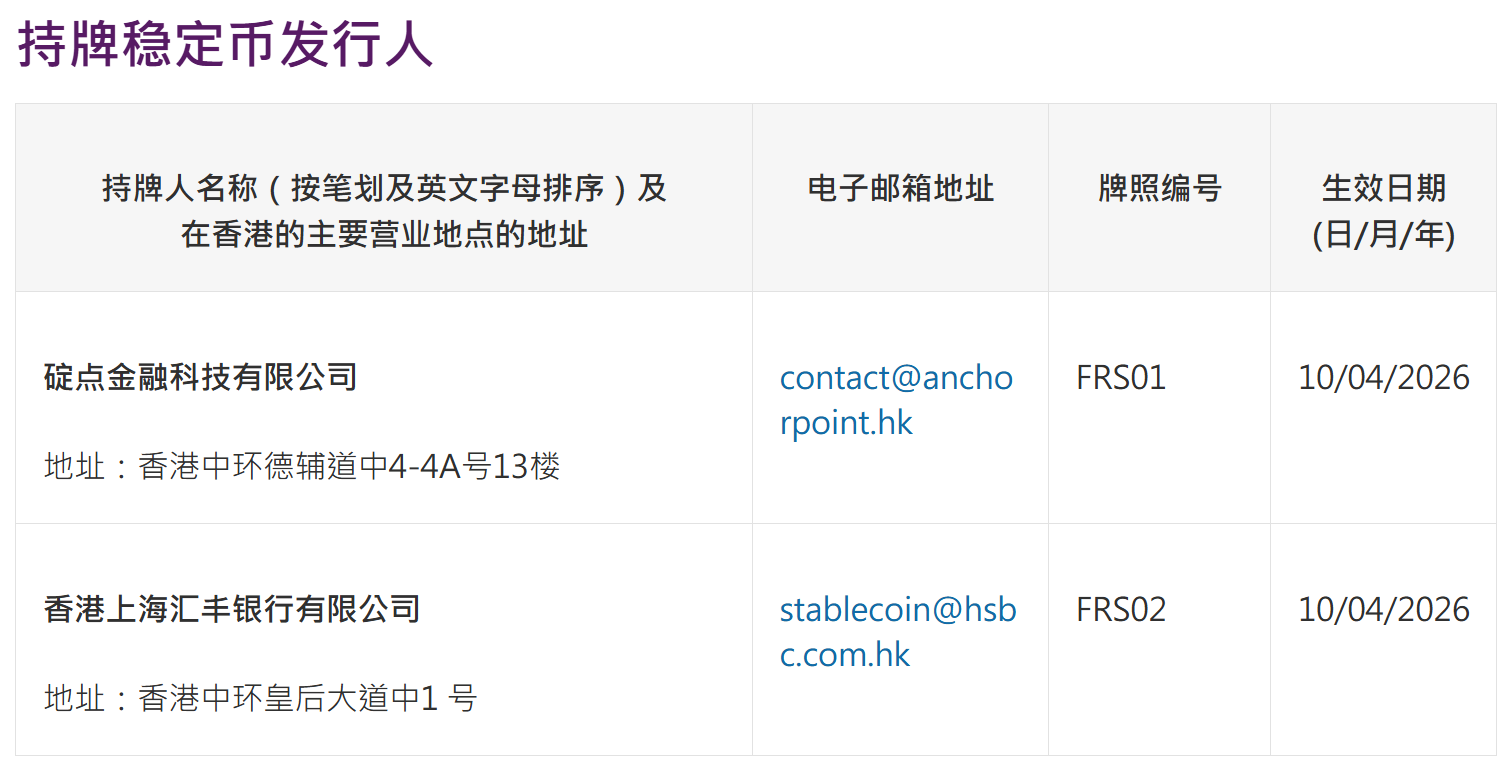
Task: Click licence number FRS02
Action: pyautogui.click(x=1121, y=609)
